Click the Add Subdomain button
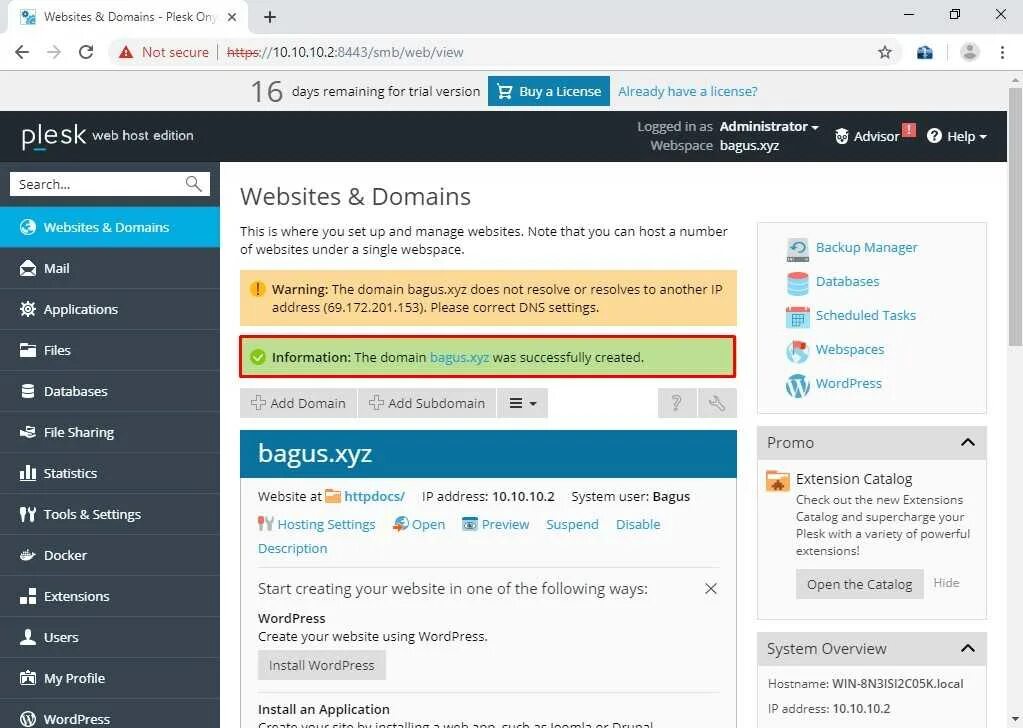 tap(427, 403)
